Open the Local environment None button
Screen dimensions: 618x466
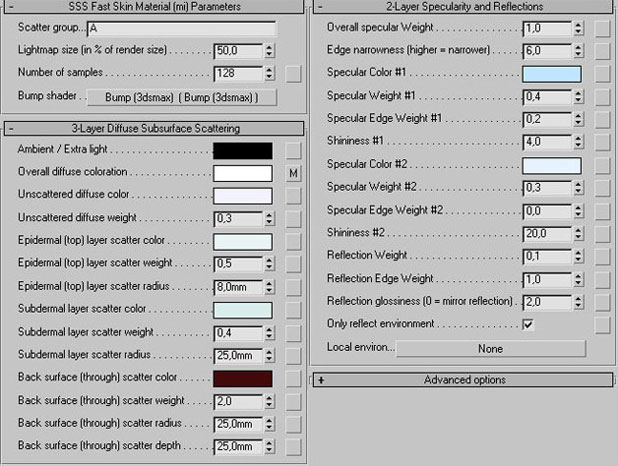click(x=491, y=349)
